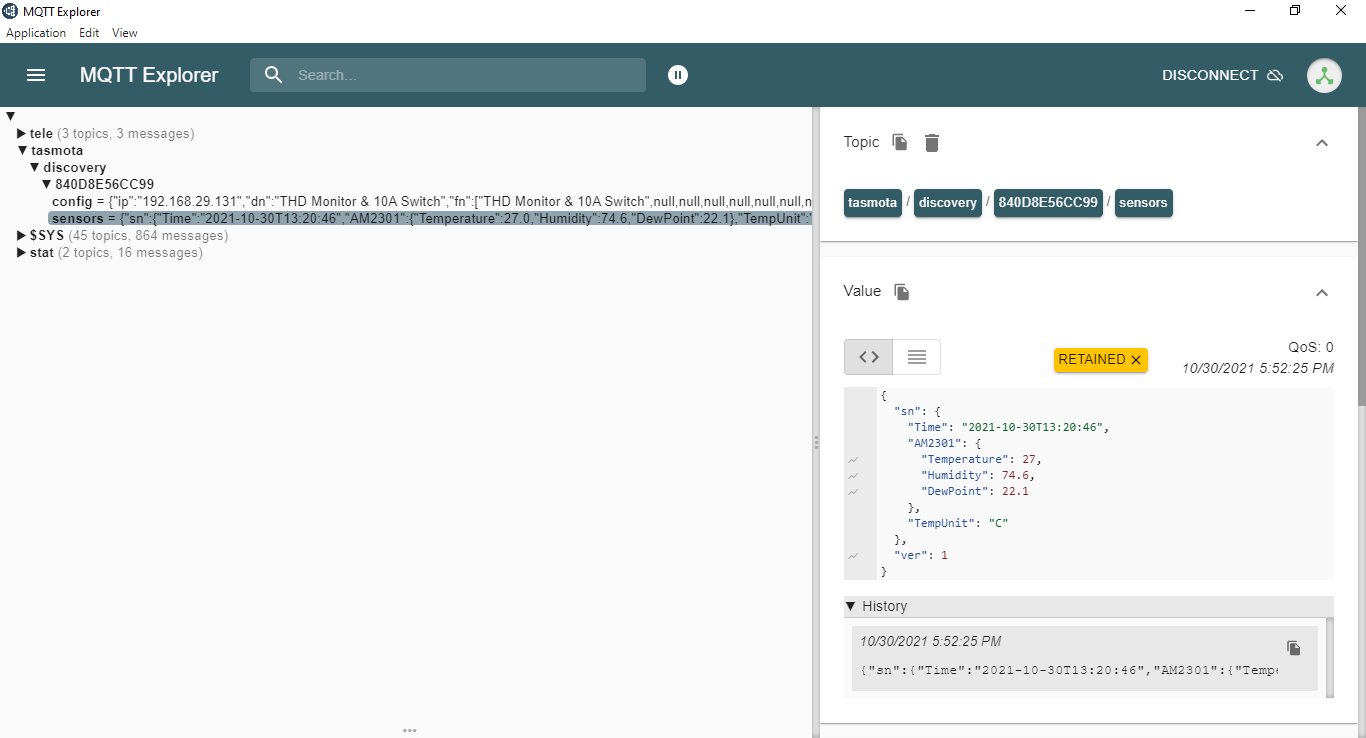The width and height of the screenshot is (1366, 738).
Task: Click the DISCONNECT button
Action: point(1222,75)
